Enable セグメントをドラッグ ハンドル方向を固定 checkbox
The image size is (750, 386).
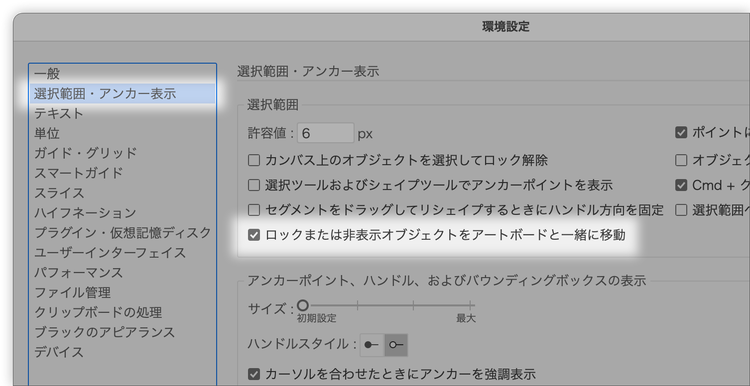[x=254, y=210]
